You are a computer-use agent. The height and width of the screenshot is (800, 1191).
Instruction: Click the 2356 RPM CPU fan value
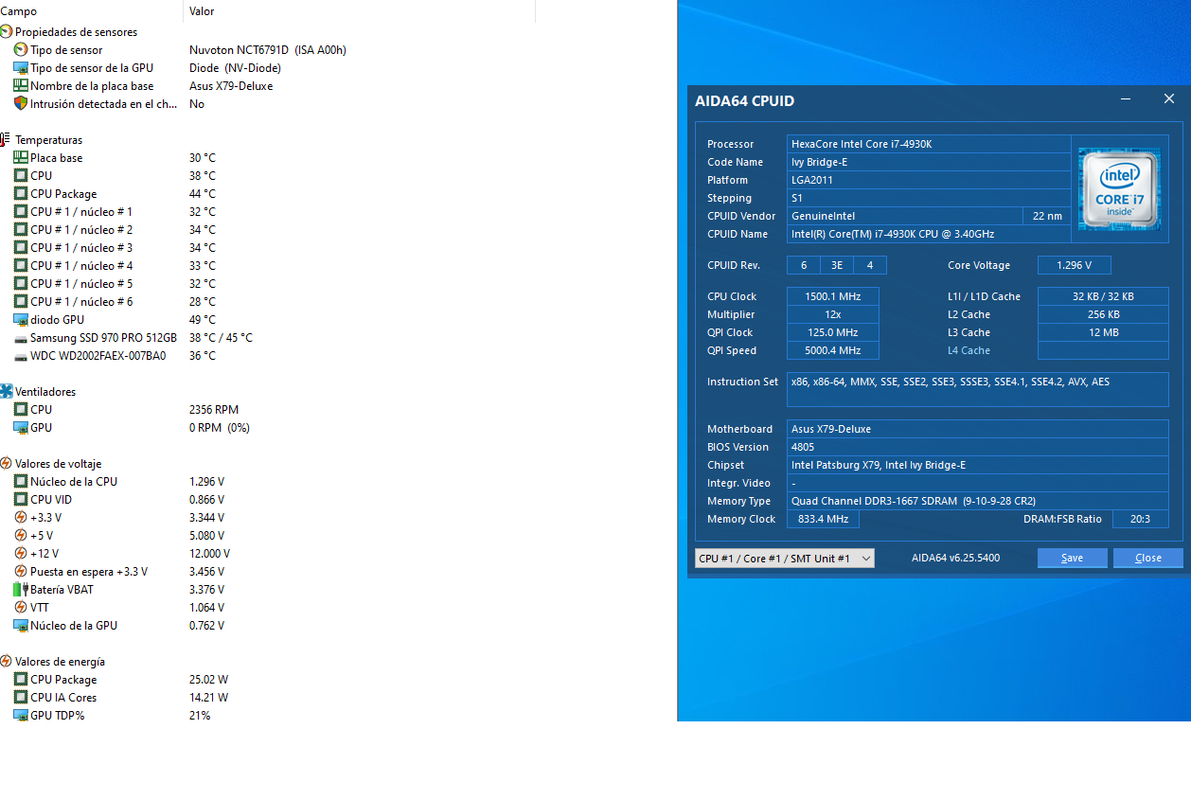tap(213, 409)
